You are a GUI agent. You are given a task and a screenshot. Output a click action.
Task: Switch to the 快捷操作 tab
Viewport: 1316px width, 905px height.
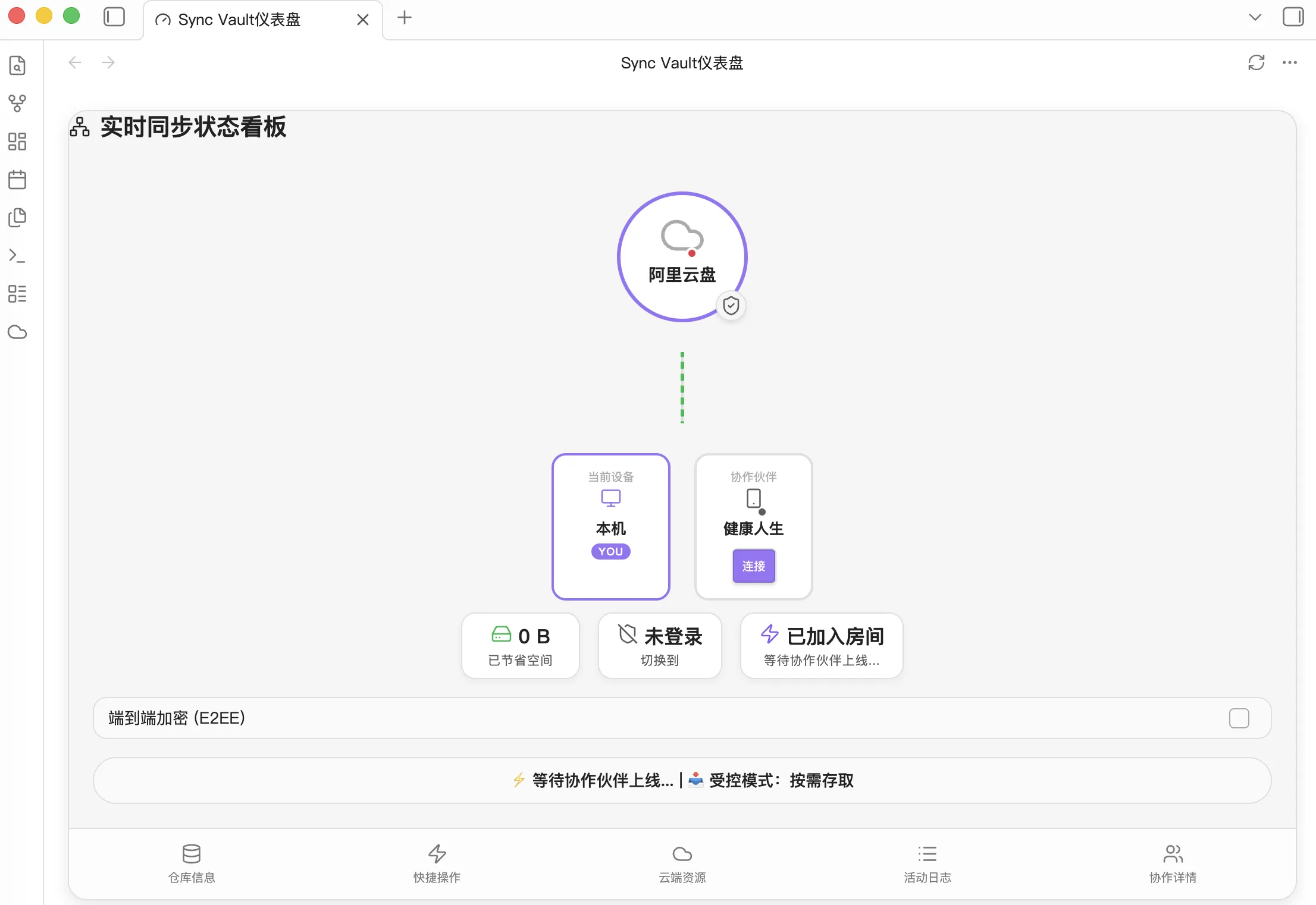437,863
